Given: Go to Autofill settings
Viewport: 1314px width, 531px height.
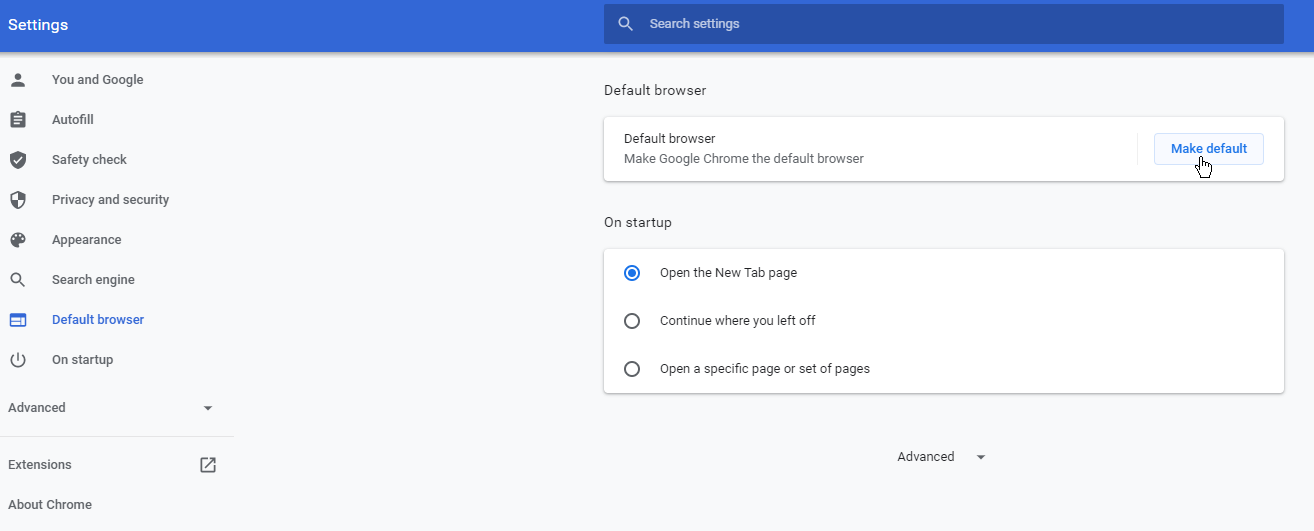Looking at the screenshot, I should pyautogui.click(x=73, y=120).
